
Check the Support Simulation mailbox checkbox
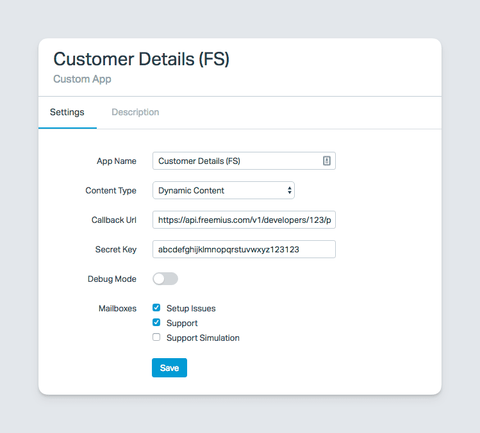[x=156, y=337]
